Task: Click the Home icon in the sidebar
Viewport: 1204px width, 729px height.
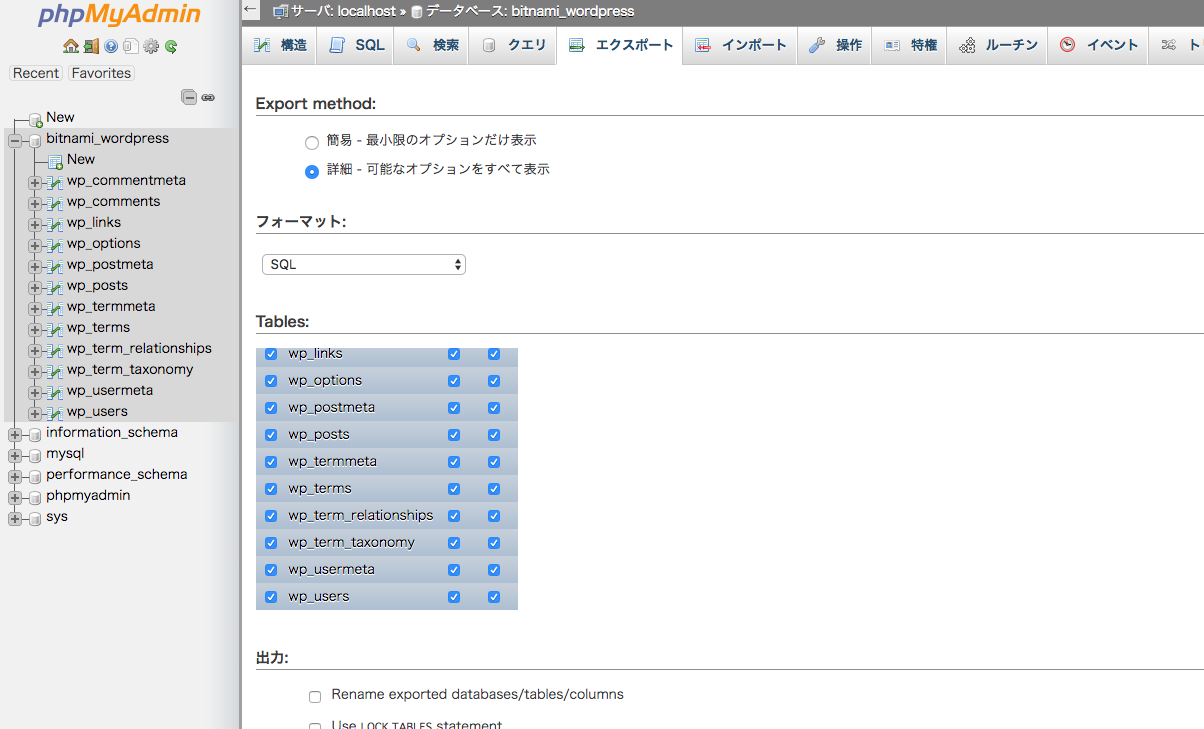Action: [70, 46]
